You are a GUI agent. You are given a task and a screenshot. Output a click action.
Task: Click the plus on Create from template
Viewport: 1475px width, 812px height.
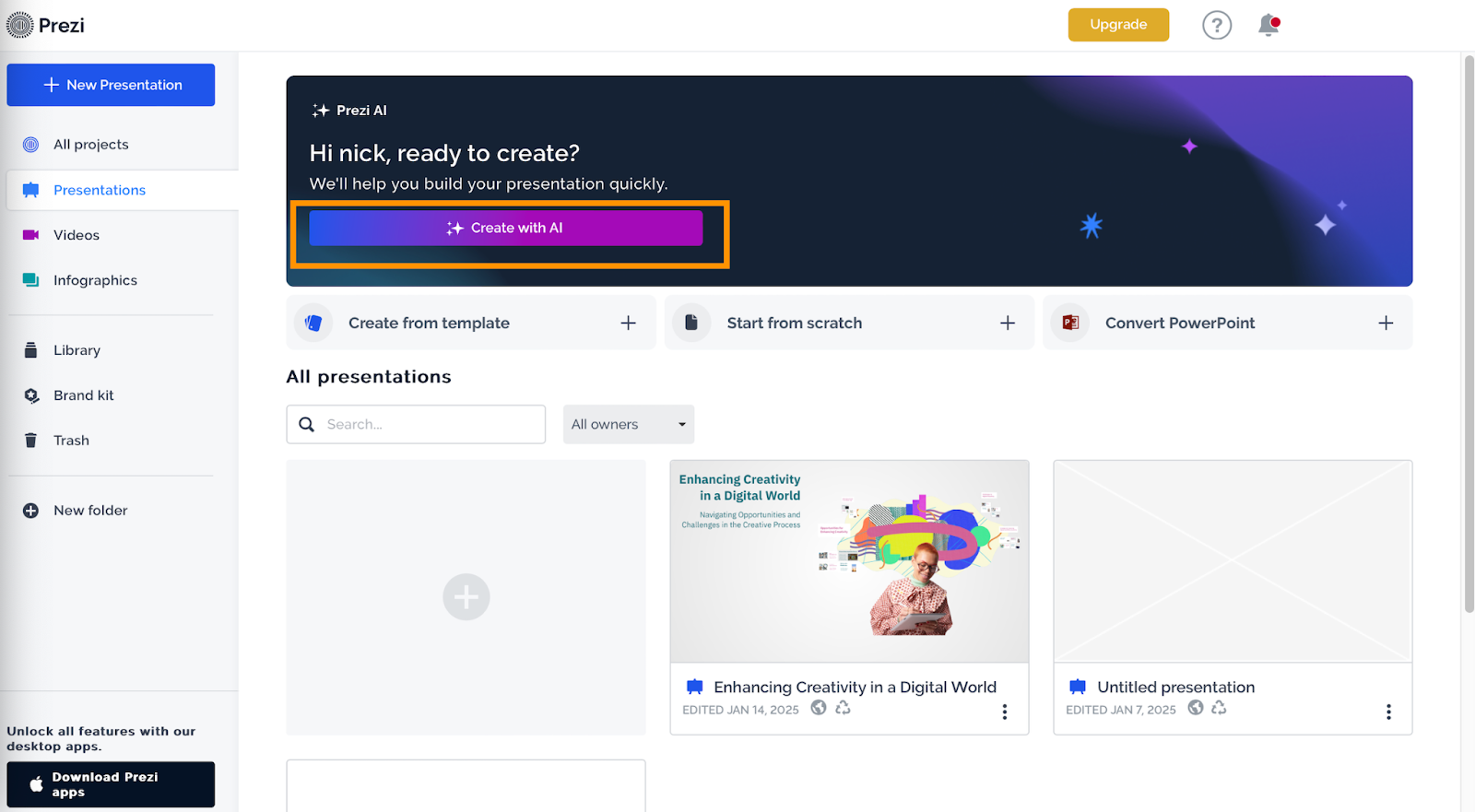[628, 324]
